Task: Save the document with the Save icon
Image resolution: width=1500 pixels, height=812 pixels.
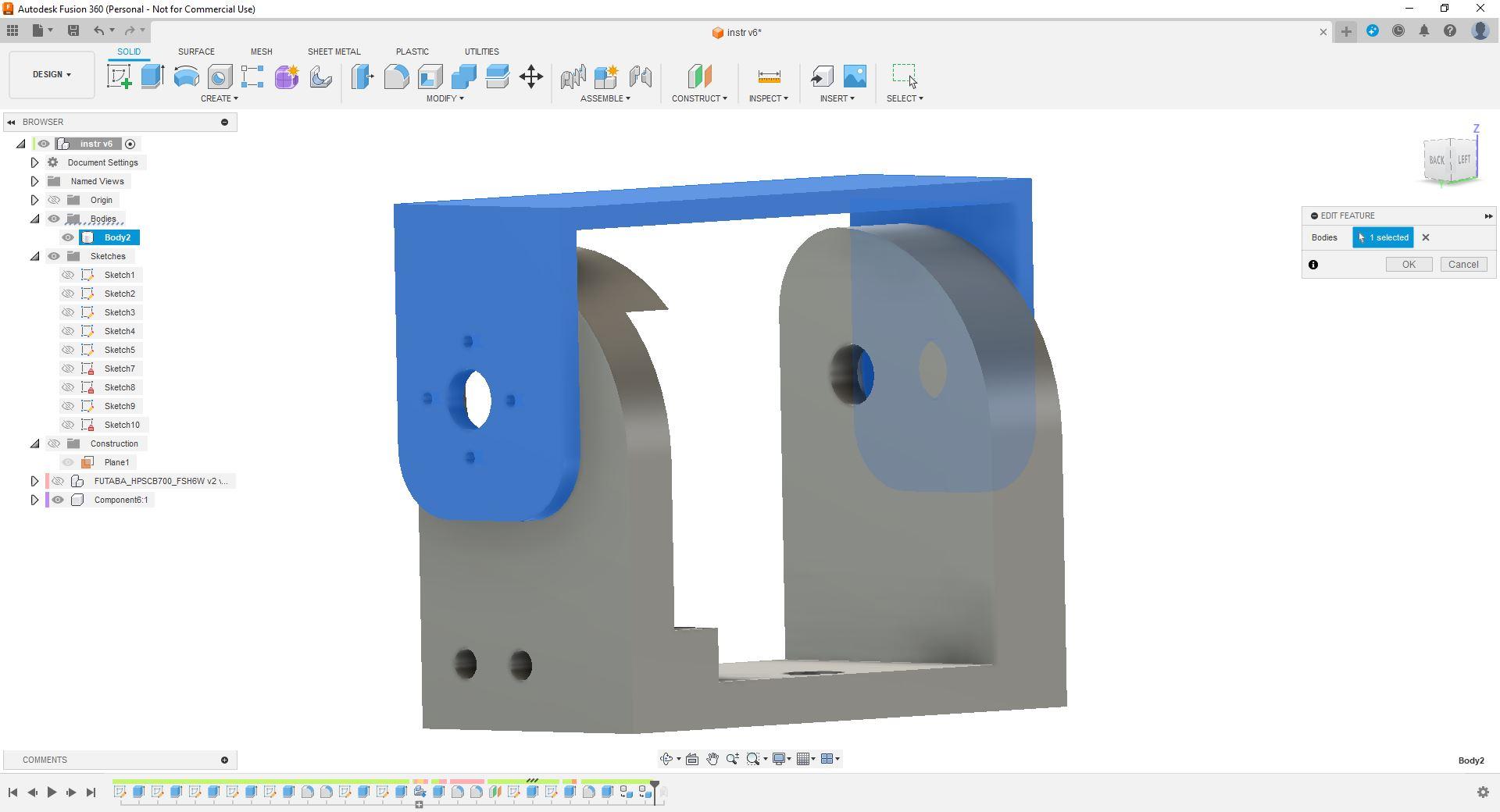Action: point(73,30)
